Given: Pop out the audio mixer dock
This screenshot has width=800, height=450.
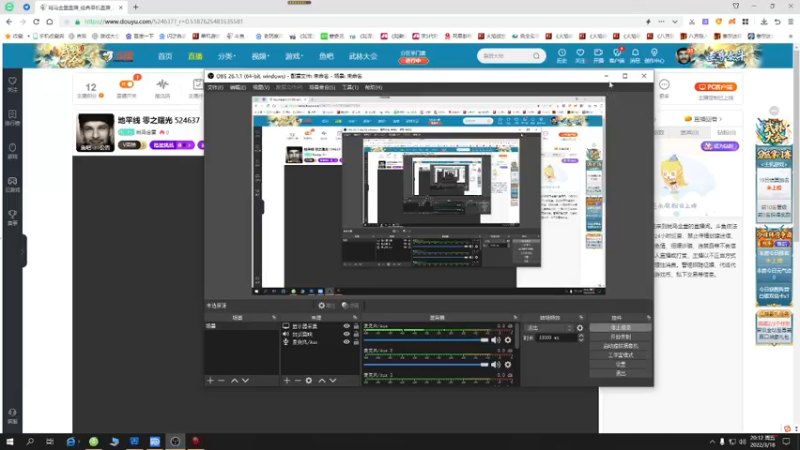Looking at the screenshot, I should point(515,318).
